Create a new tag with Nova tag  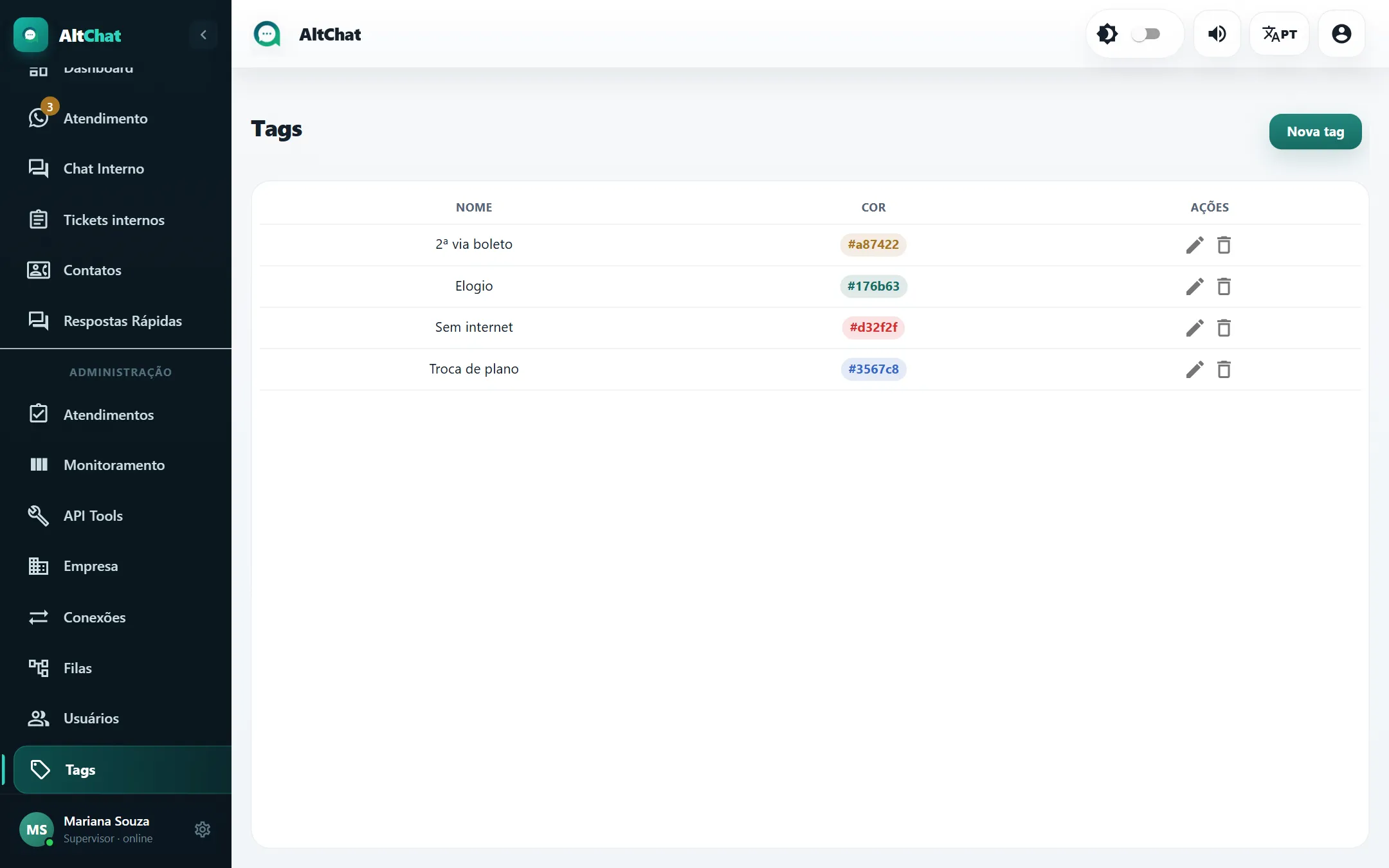click(1315, 132)
